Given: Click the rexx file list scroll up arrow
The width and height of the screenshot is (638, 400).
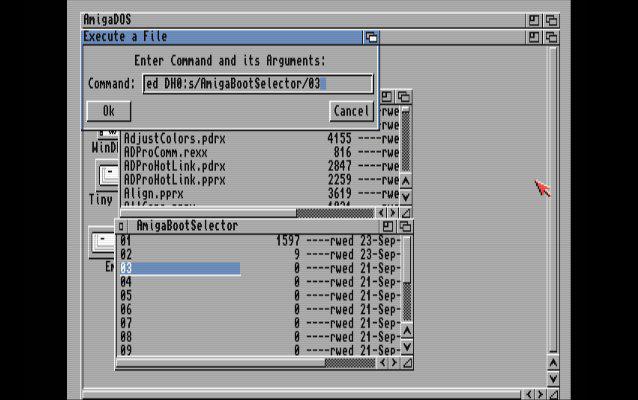Looking at the screenshot, I should coord(406,181).
